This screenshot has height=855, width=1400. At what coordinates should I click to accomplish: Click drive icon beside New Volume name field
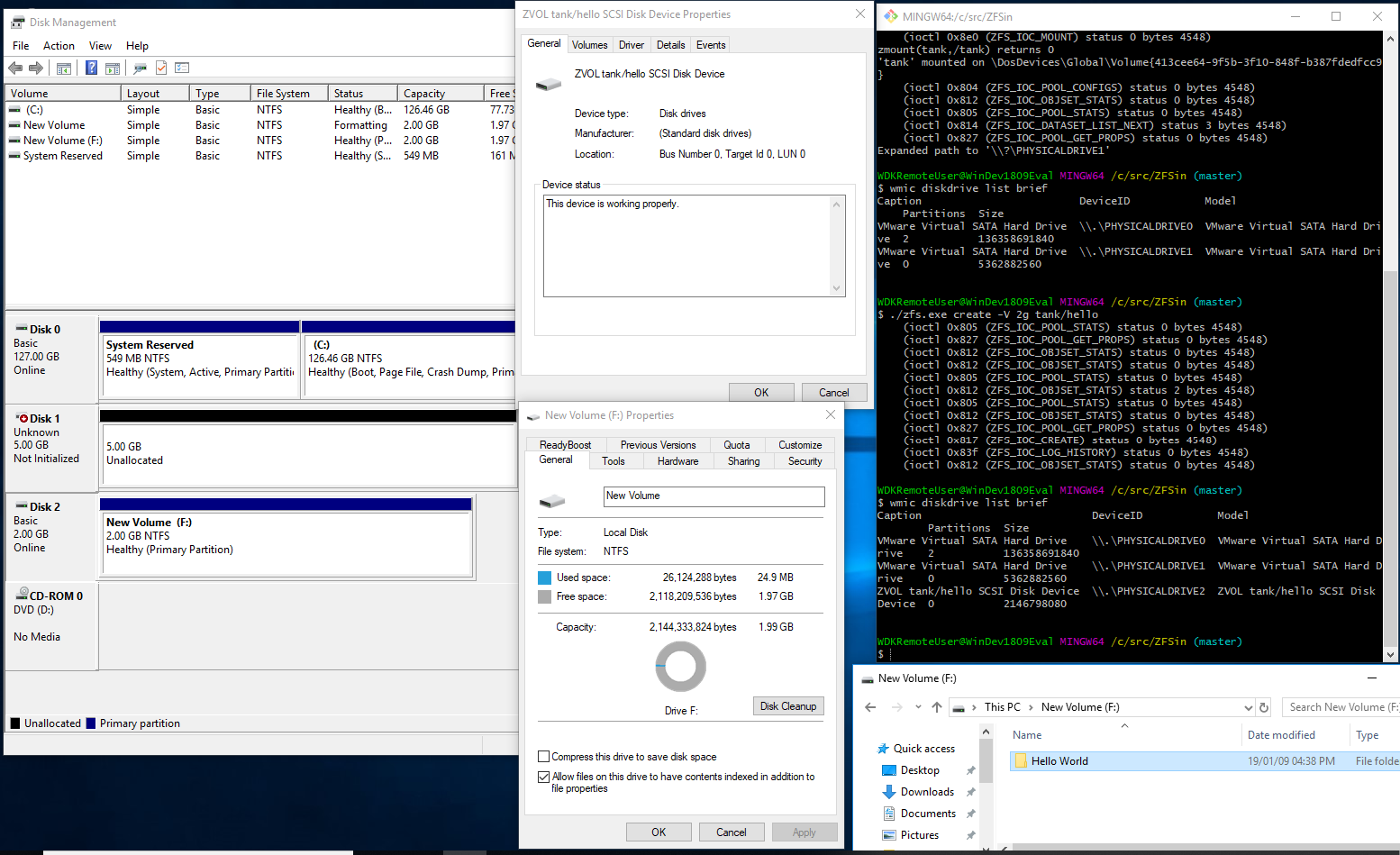point(551,500)
